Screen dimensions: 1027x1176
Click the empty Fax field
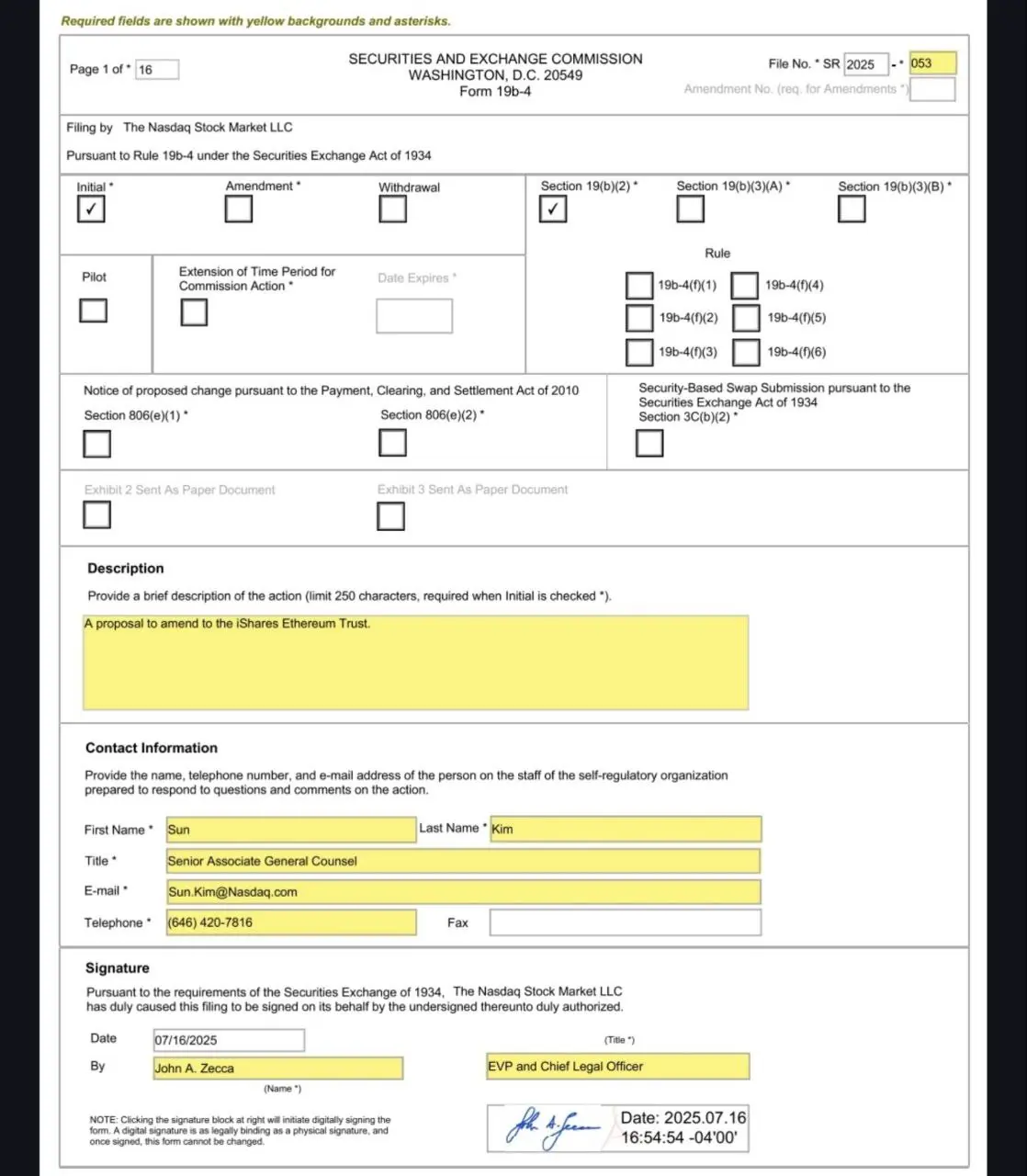(x=626, y=922)
